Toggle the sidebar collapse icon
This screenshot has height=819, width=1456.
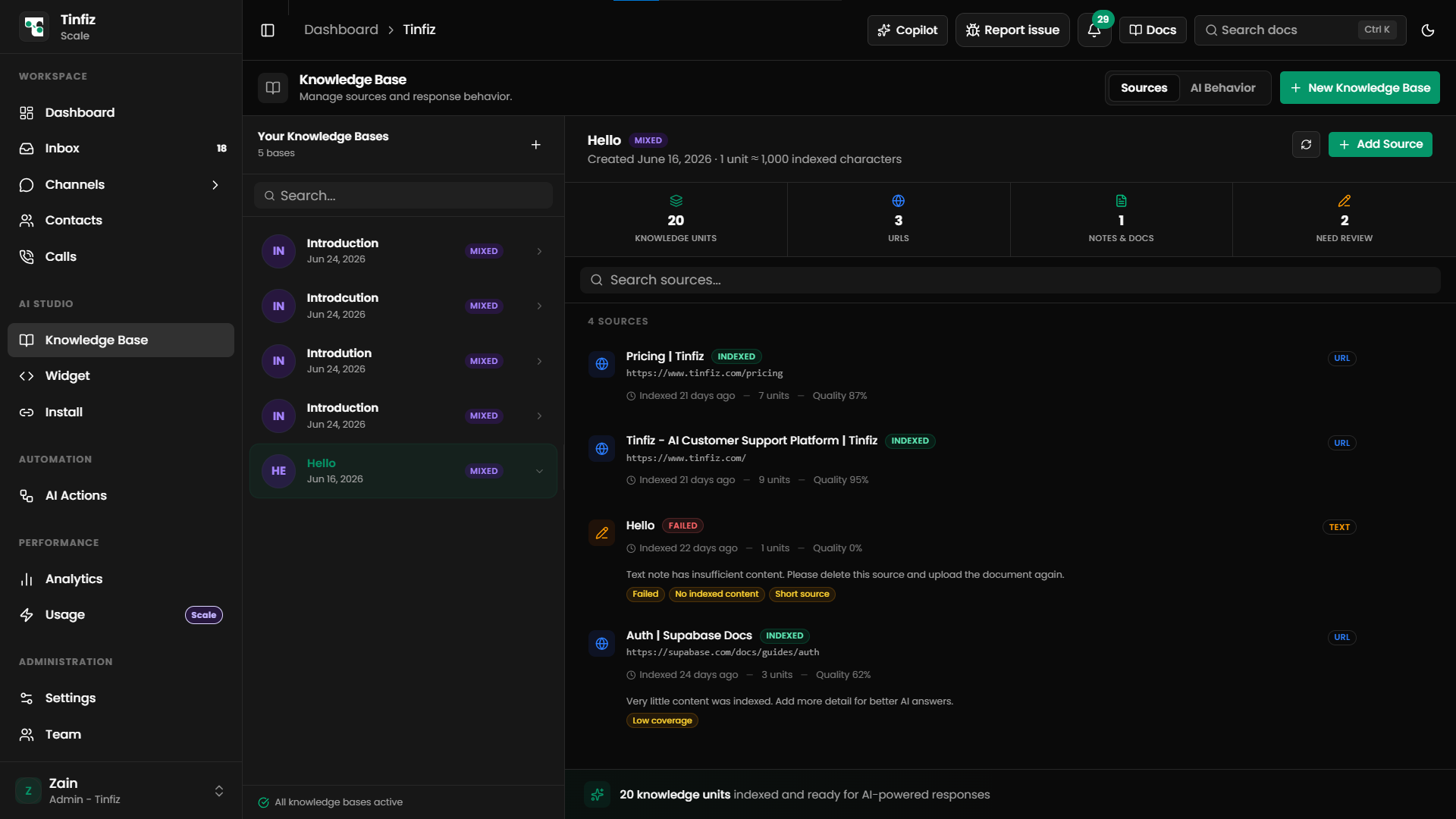(x=268, y=30)
